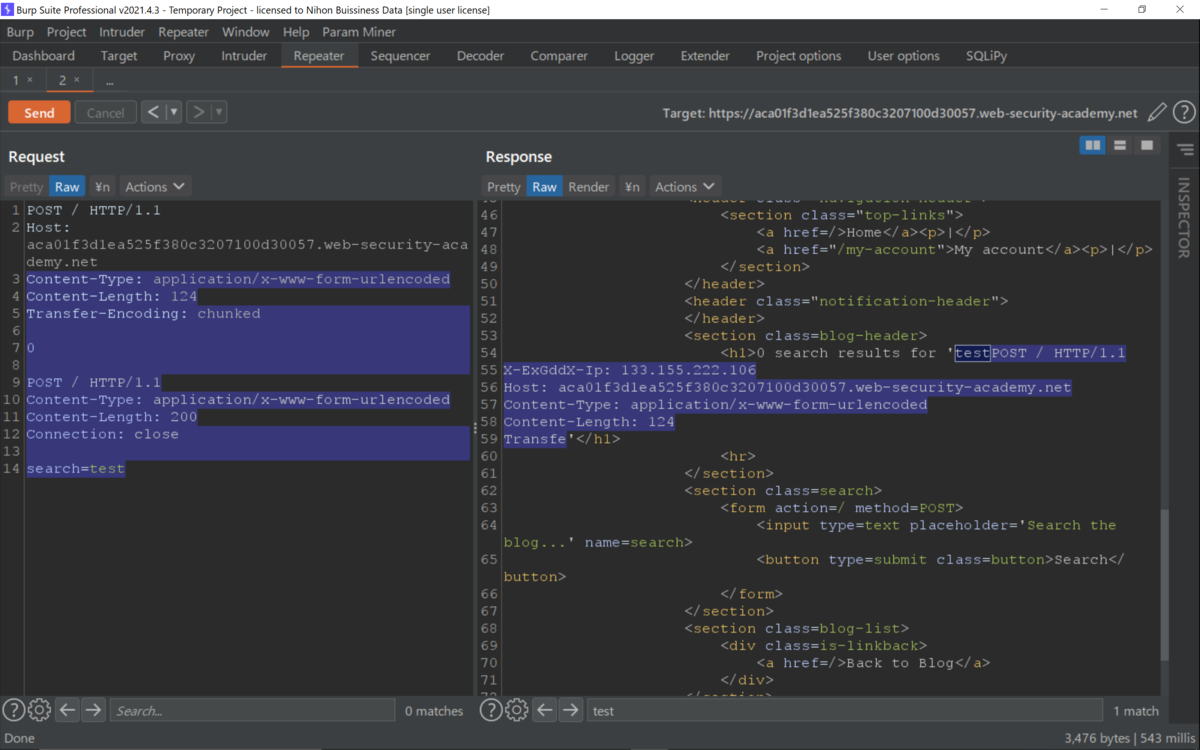Switch to Proxy tab
This screenshot has width=1200, height=750.
pyautogui.click(x=179, y=56)
